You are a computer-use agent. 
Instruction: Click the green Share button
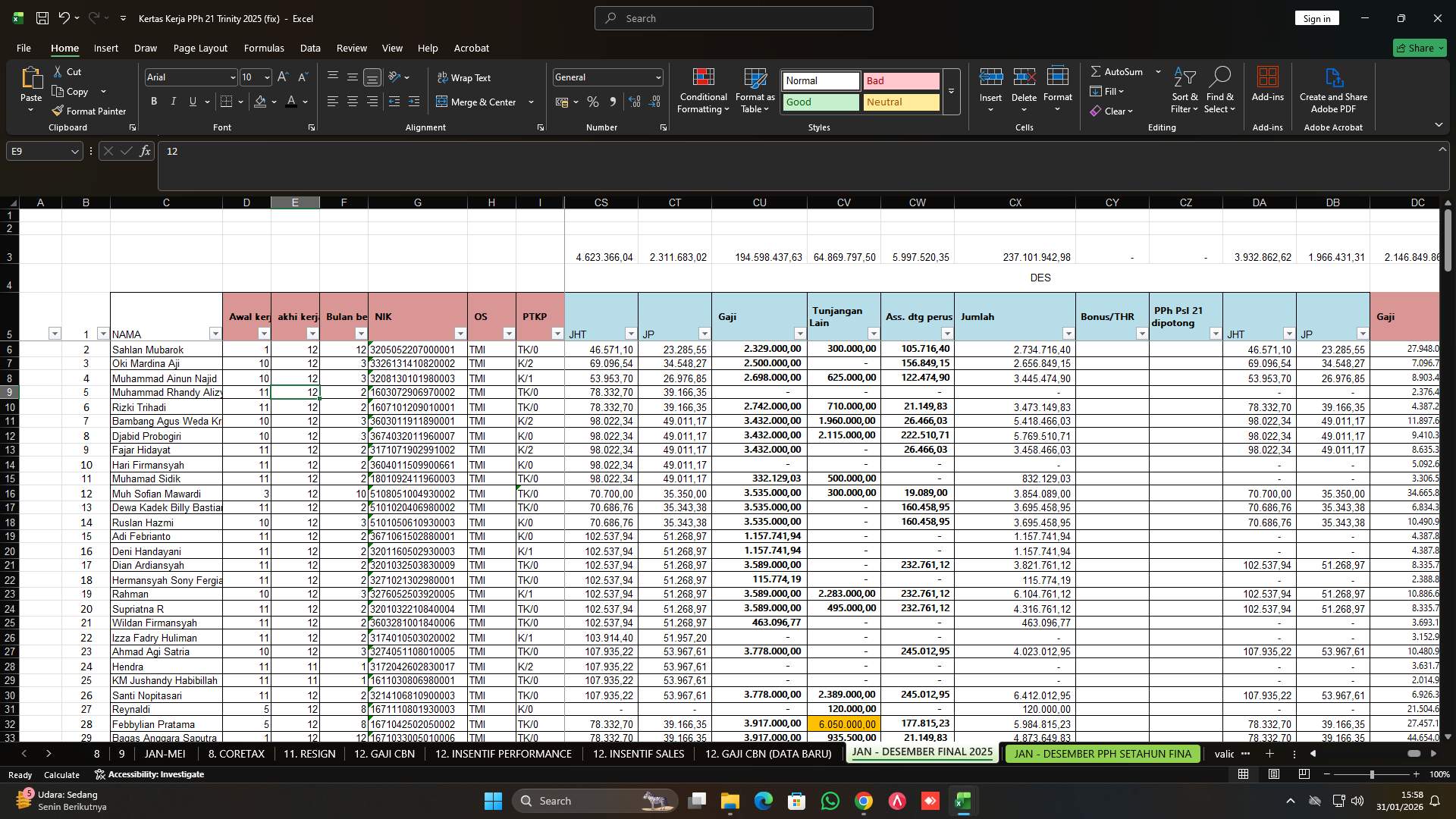point(1419,47)
